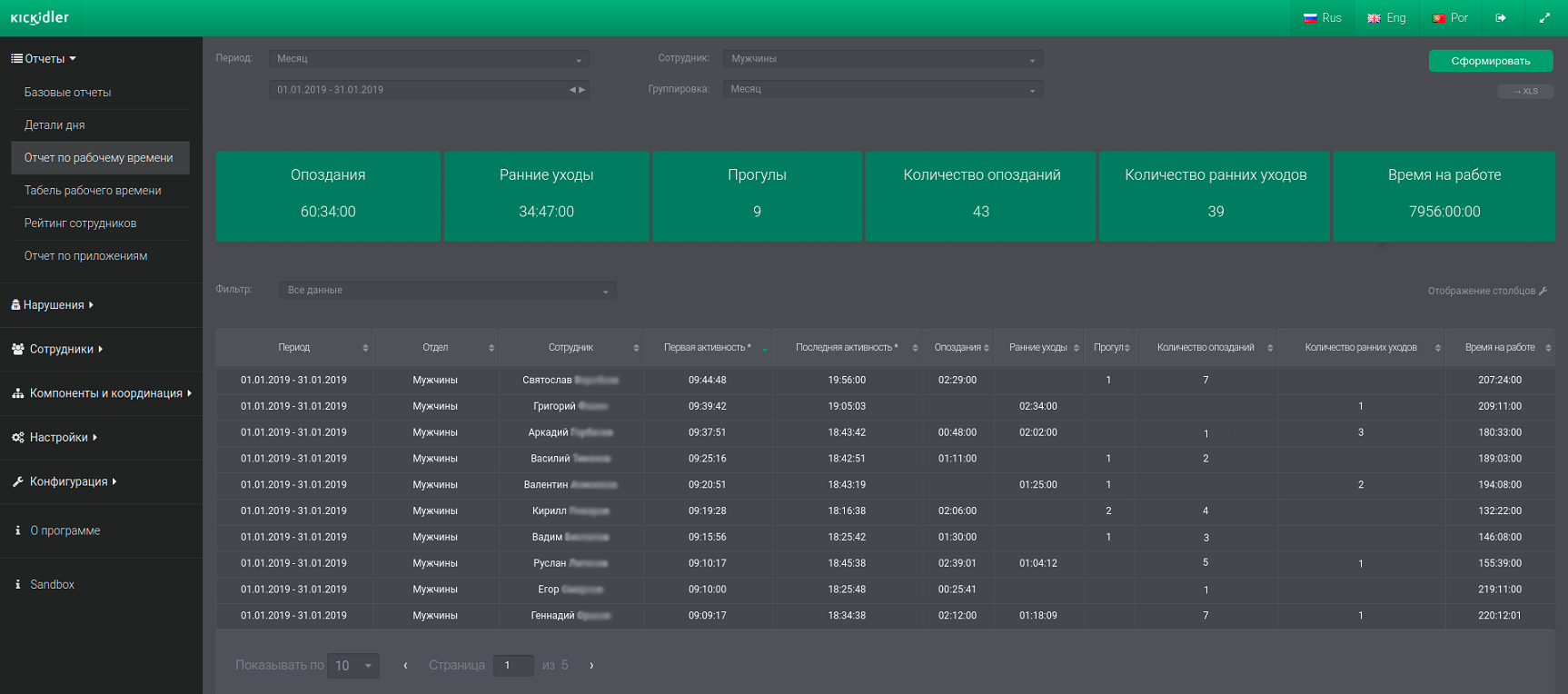Image resolution: width=1568 pixels, height=694 pixels.
Task: Click the page number input field
Action: coord(513,666)
